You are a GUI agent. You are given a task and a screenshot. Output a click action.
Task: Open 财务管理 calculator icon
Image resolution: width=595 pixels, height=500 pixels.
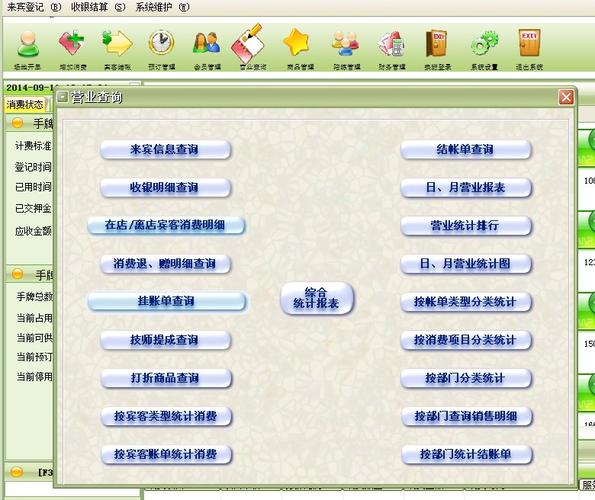391,44
